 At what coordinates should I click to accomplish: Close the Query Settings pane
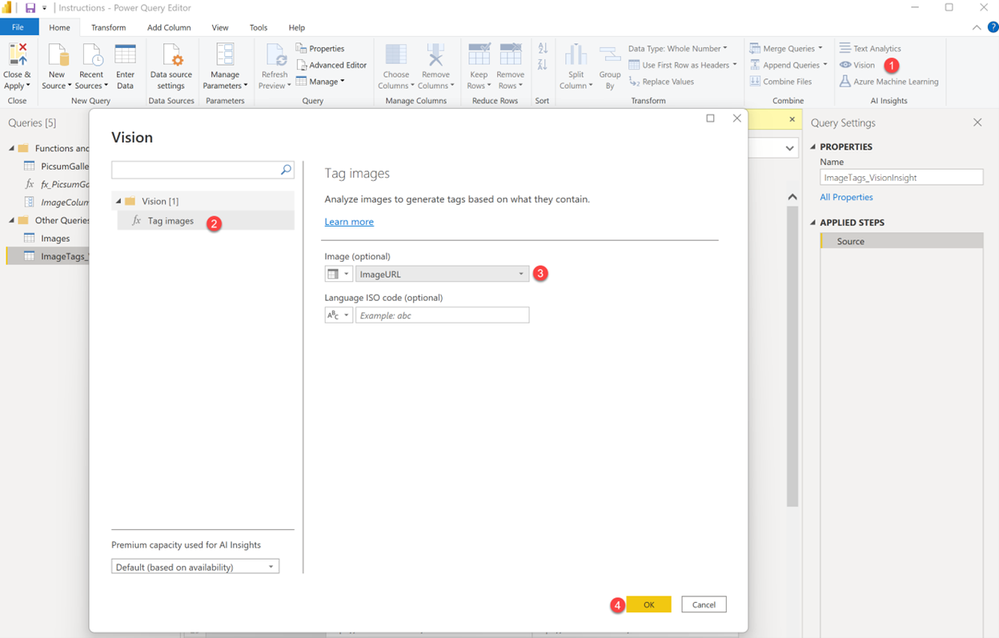[977, 122]
